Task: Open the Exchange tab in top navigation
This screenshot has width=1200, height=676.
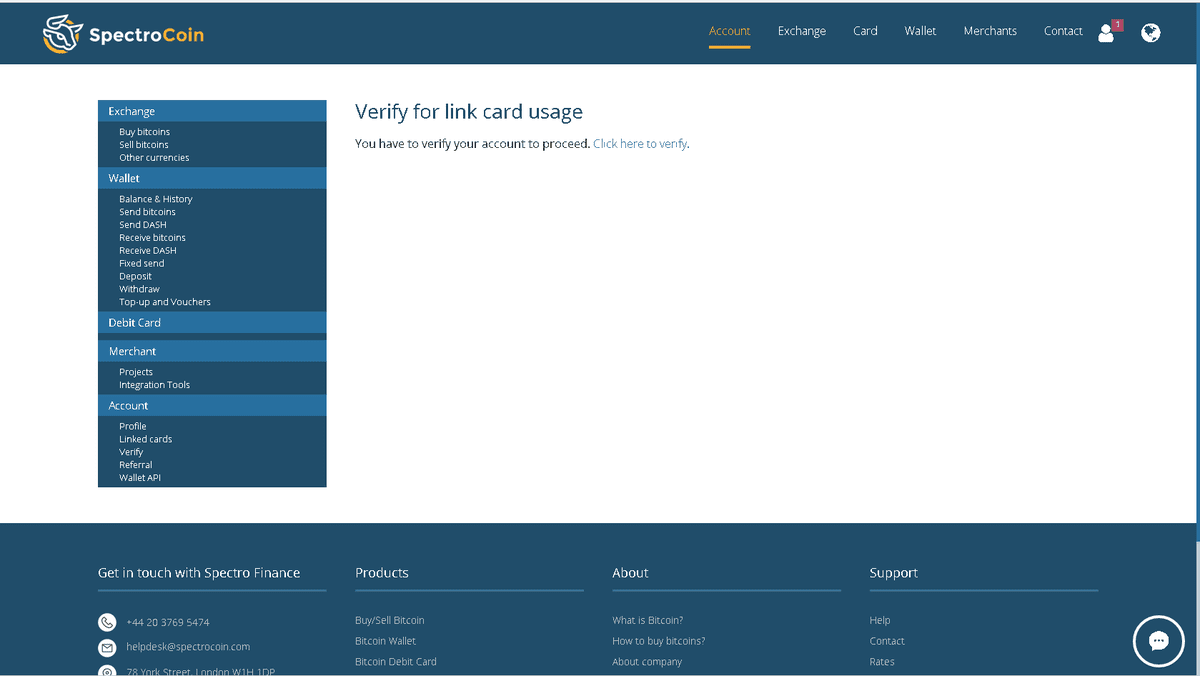Action: tap(801, 31)
